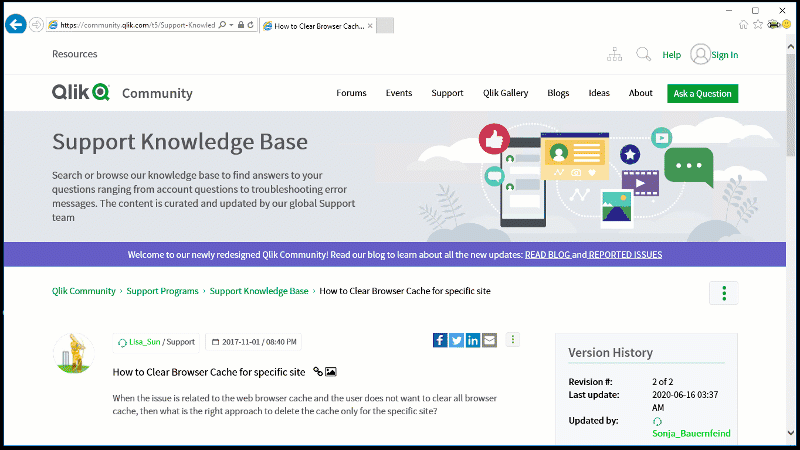Open the Support menu item

(x=447, y=93)
